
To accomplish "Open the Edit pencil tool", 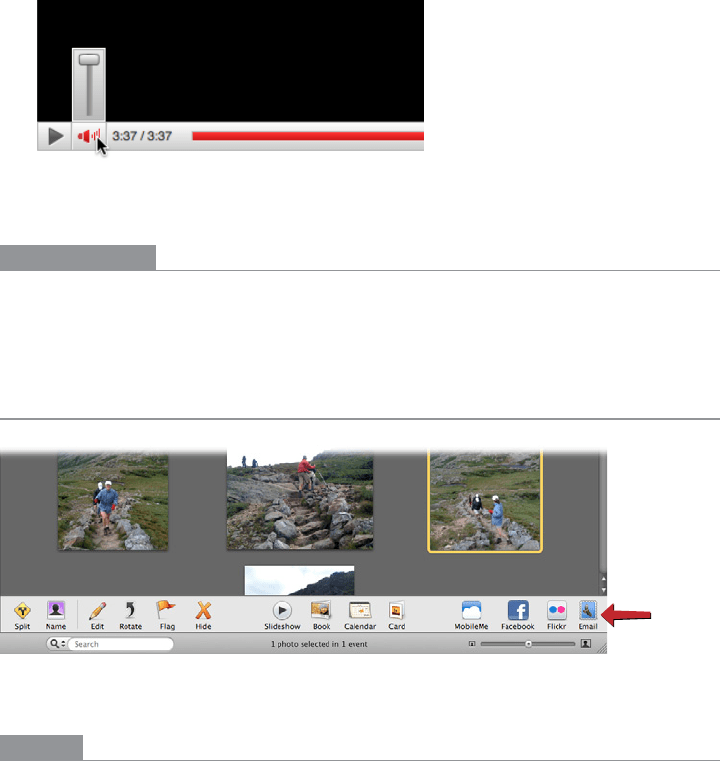I will coord(98,615).
